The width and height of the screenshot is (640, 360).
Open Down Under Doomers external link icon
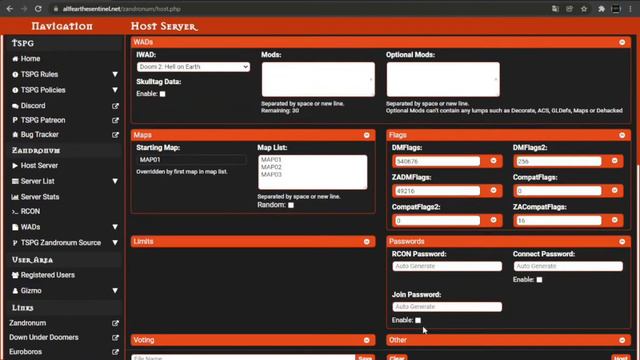[x=116, y=338]
